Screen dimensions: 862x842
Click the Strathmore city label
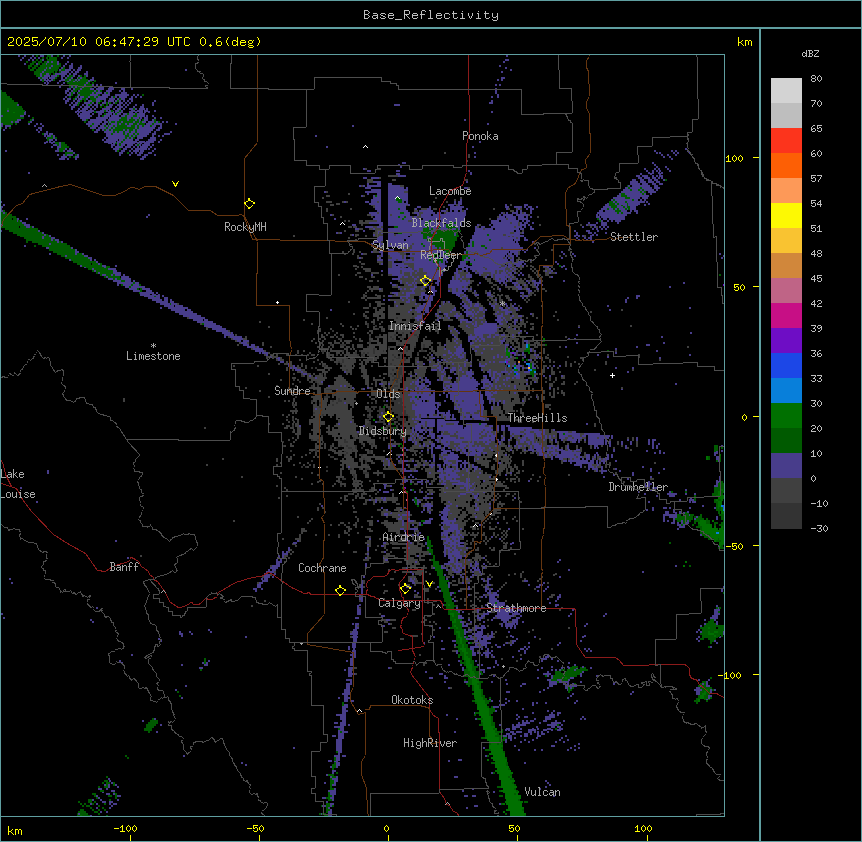516,608
